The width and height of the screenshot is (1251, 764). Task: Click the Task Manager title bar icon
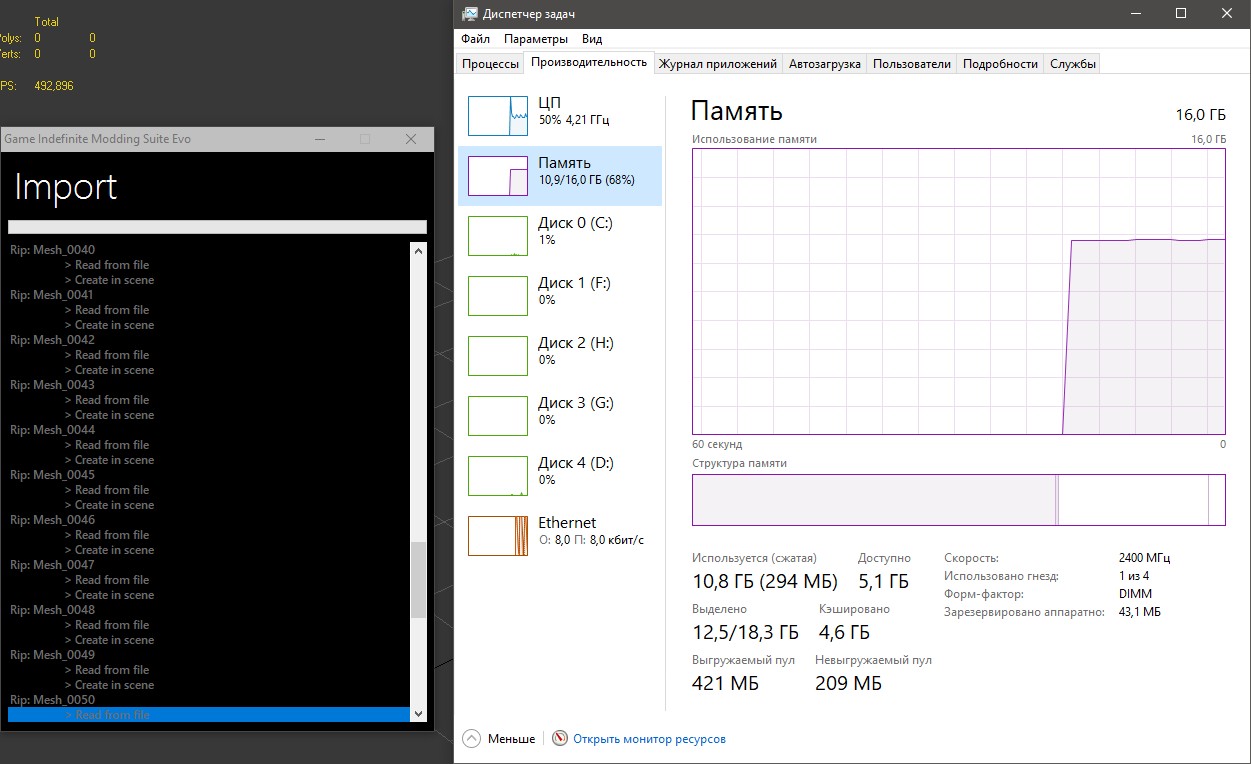click(x=469, y=14)
